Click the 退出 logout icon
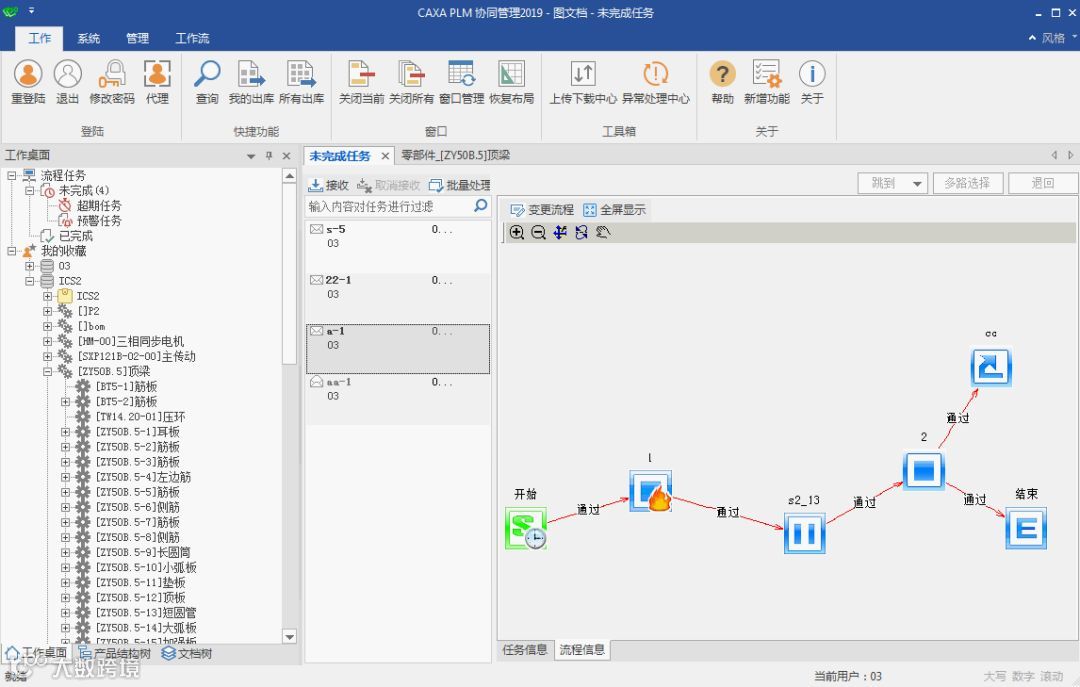 tap(68, 82)
